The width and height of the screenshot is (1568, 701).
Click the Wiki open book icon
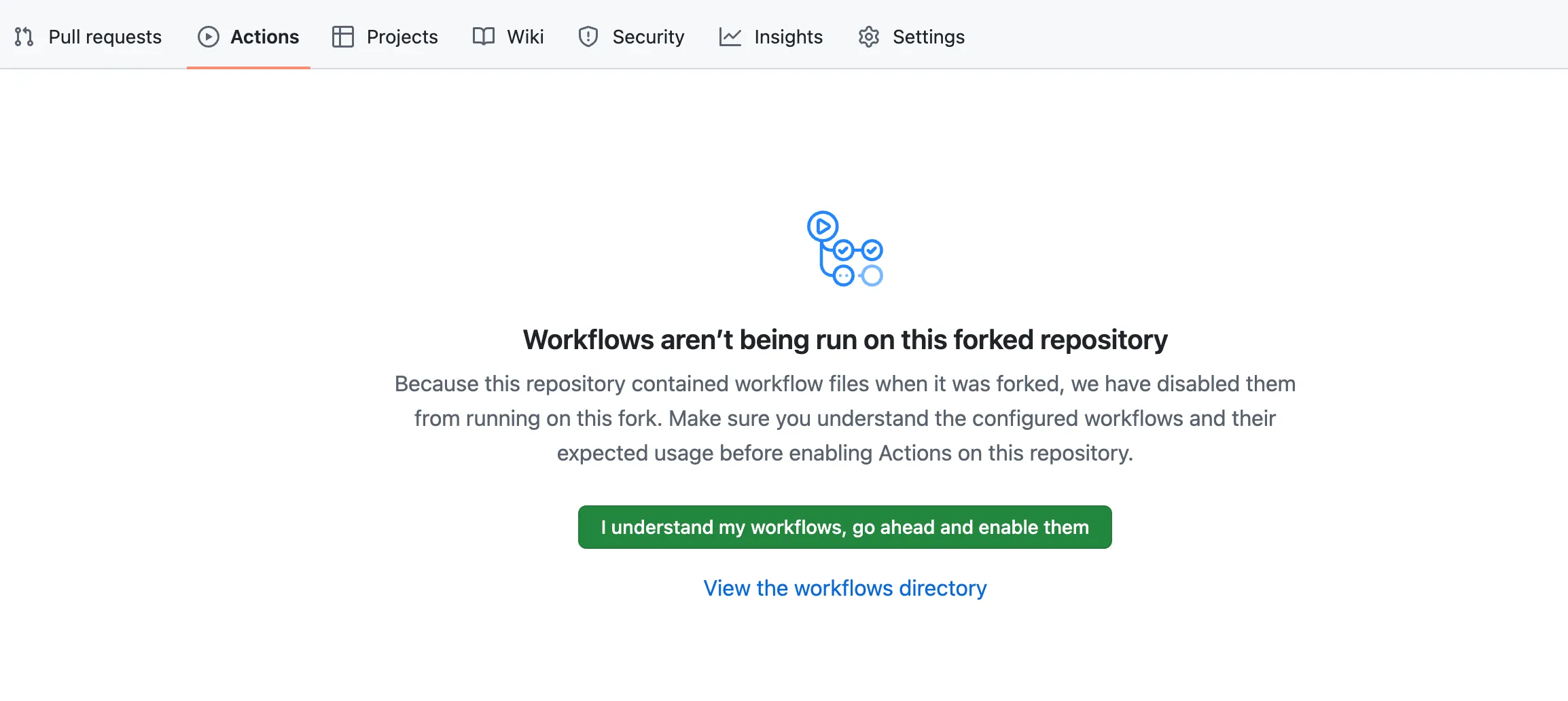[x=483, y=37]
